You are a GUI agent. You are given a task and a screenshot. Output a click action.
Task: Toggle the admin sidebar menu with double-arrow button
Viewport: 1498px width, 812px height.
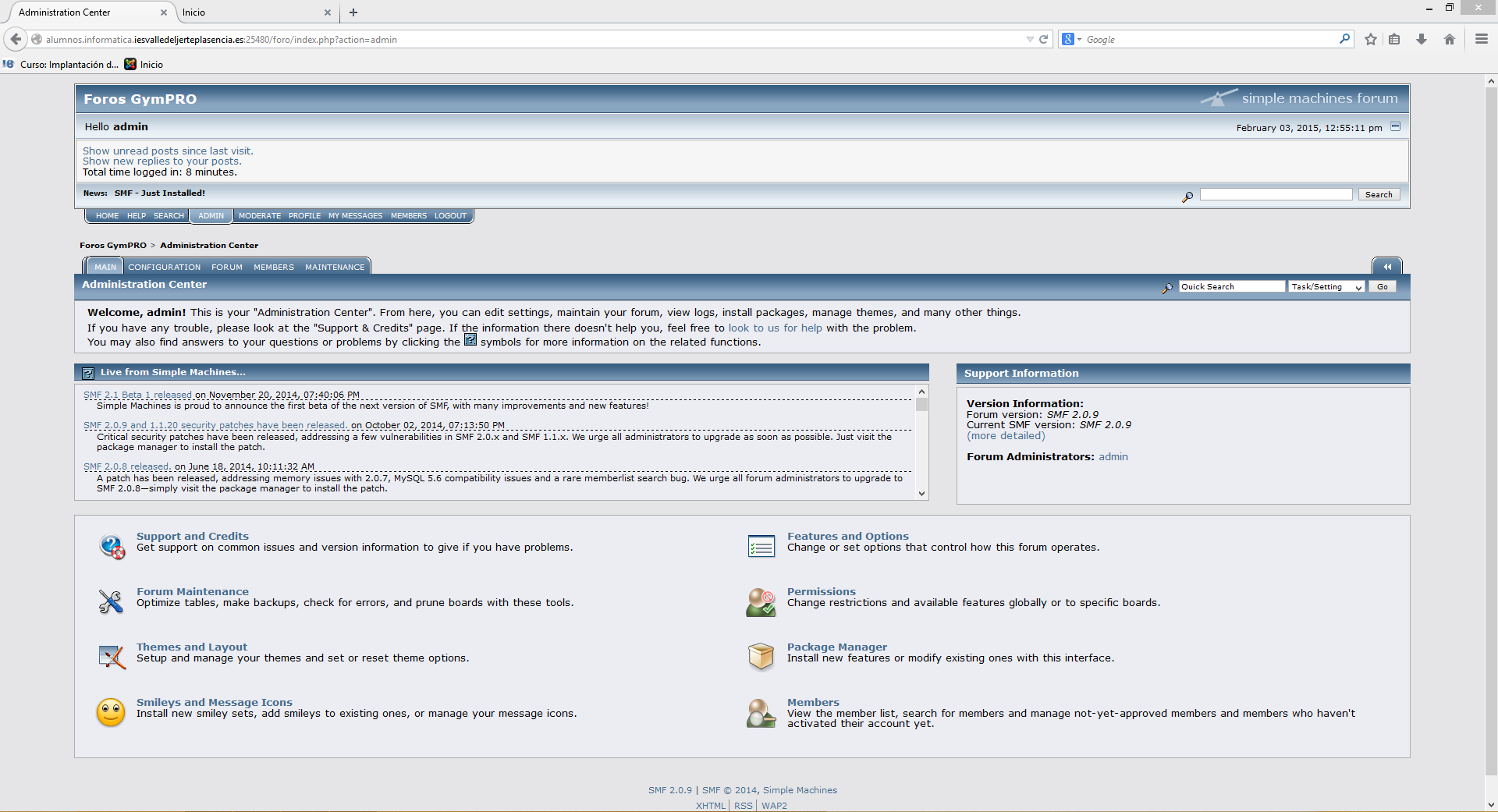[1387, 267]
